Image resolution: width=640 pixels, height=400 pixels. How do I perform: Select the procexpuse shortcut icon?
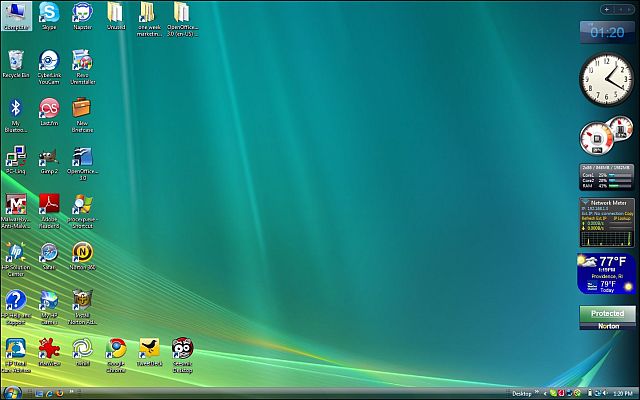[x=82, y=211]
